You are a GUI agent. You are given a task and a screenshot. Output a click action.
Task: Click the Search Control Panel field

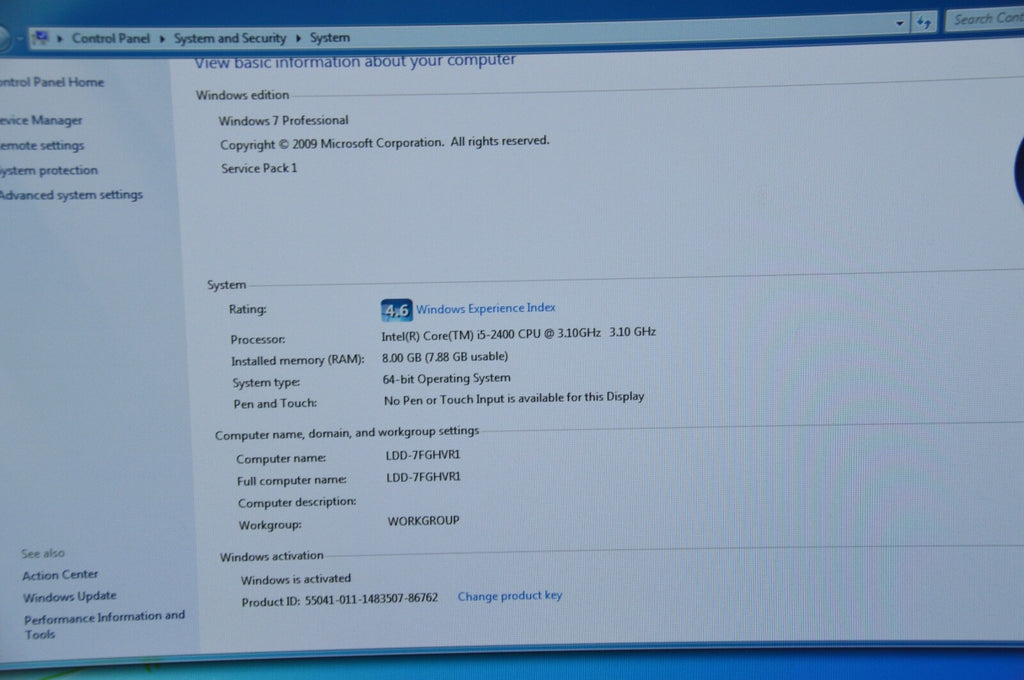pos(985,19)
